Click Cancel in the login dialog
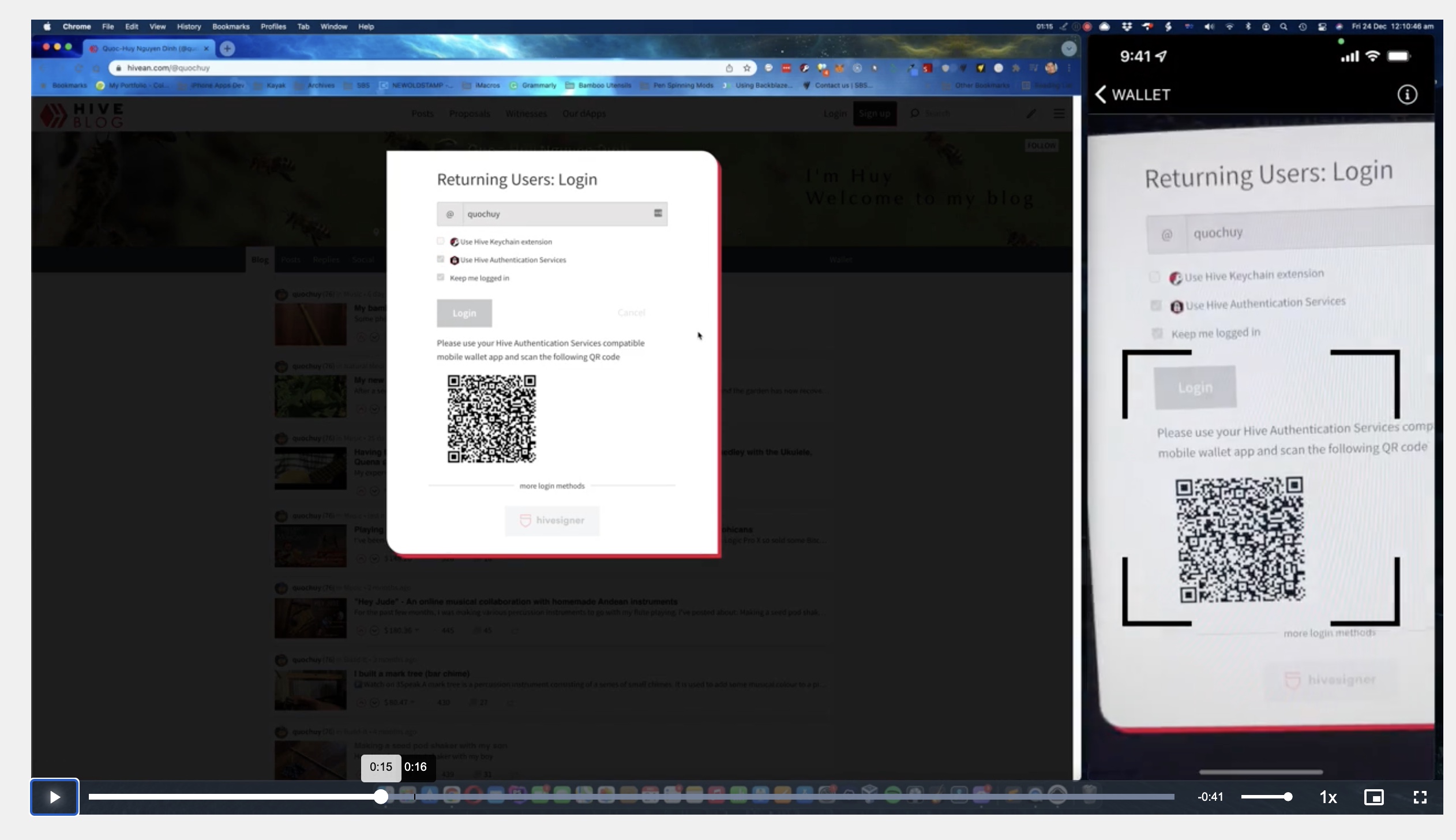The width and height of the screenshot is (1456, 840). pos(631,313)
